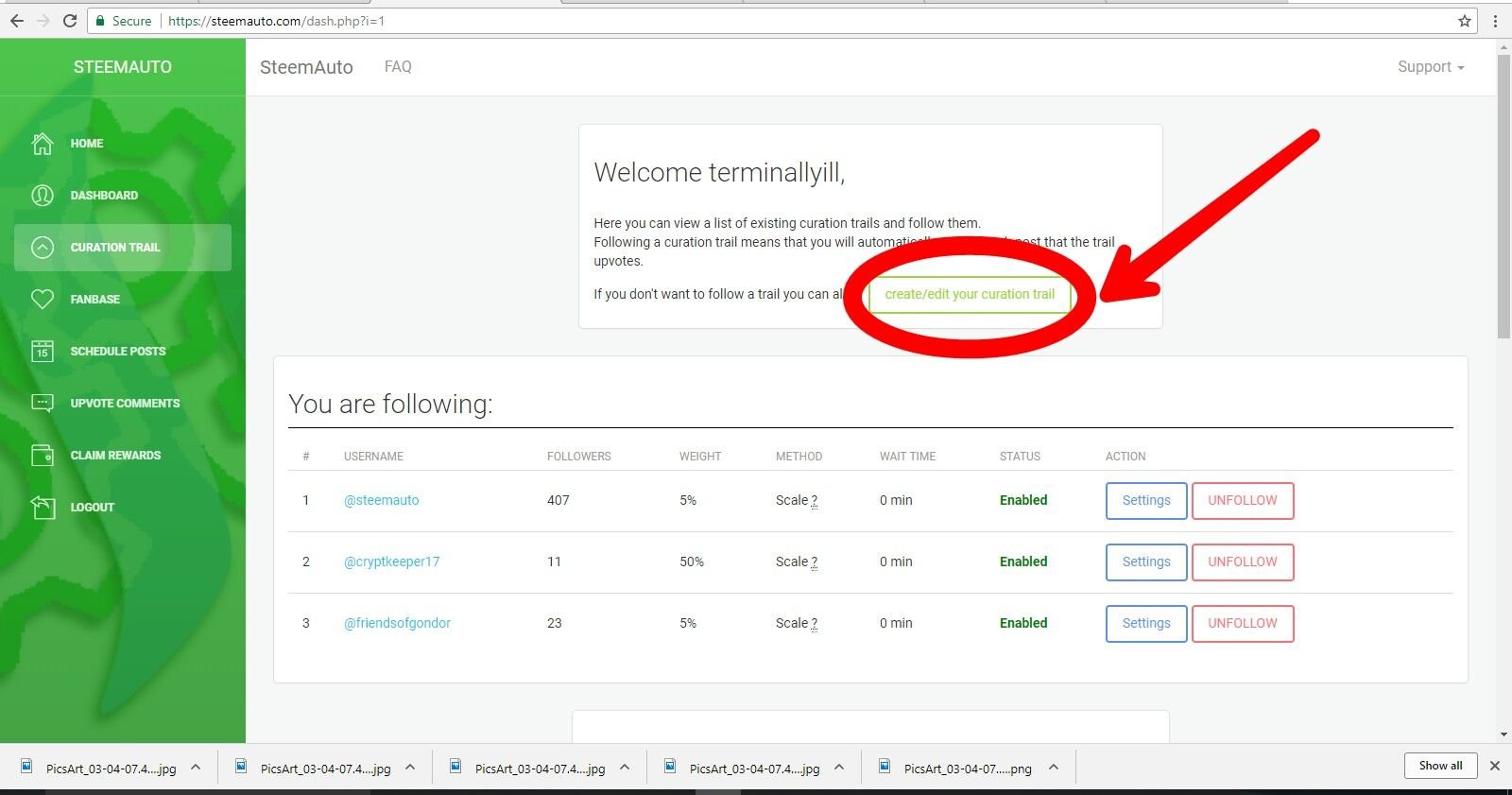
Task: Go back with browser back arrow
Action: (x=16, y=21)
